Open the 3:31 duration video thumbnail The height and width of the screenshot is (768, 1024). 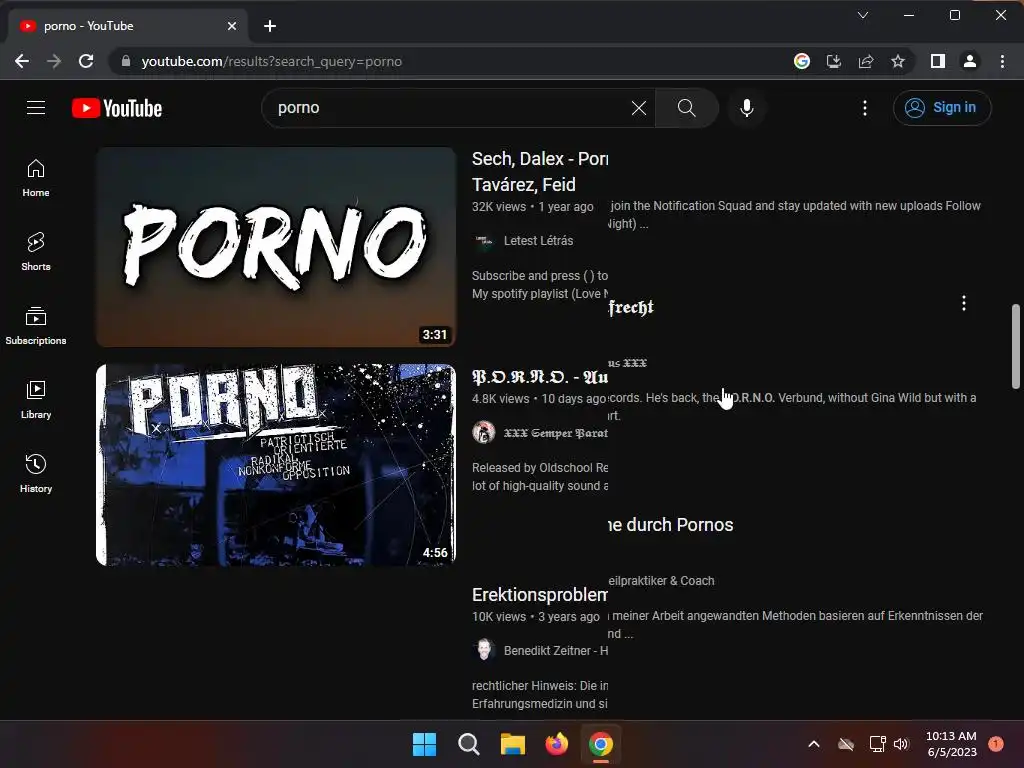[x=276, y=247]
